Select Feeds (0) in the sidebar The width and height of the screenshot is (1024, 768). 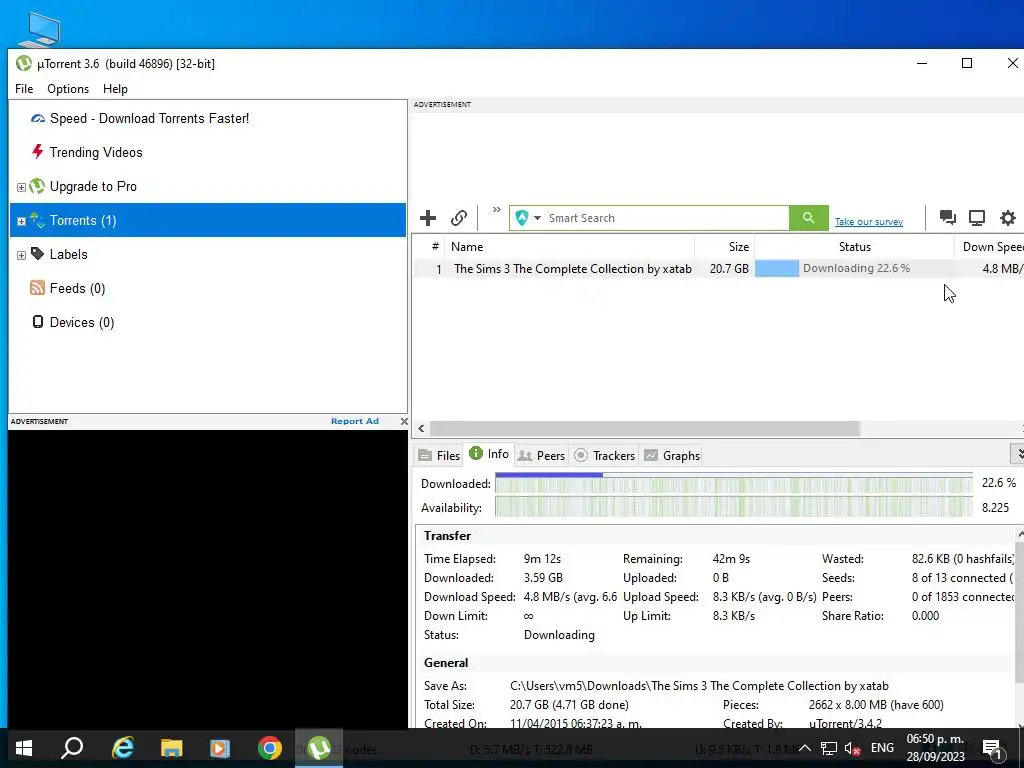(x=77, y=288)
